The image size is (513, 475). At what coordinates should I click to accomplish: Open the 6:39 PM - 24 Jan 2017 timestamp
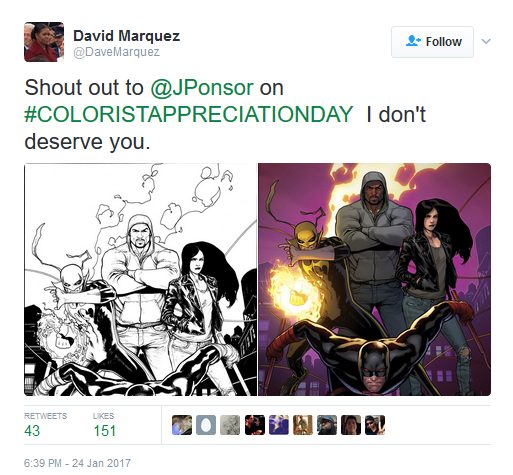click(x=77, y=463)
